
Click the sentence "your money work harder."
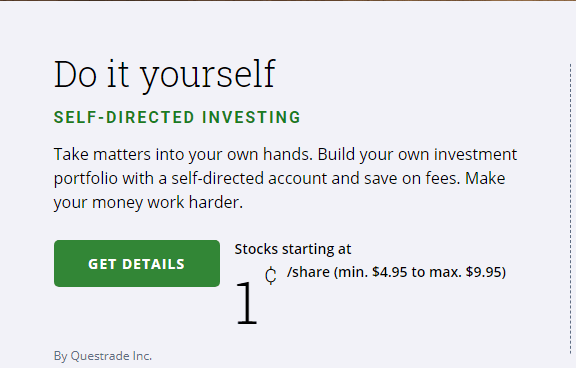pyautogui.click(x=148, y=203)
